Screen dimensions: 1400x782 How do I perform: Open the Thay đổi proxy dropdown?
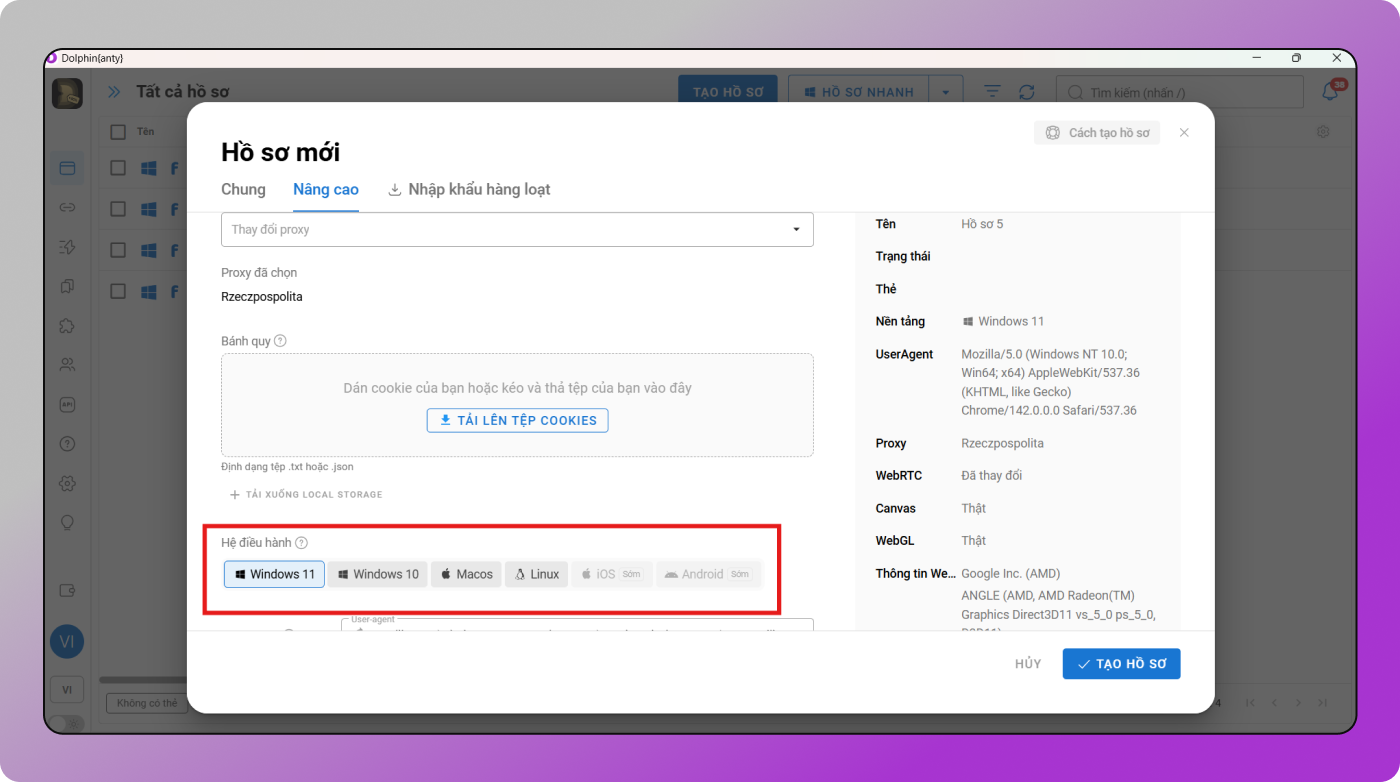[517, 229]
